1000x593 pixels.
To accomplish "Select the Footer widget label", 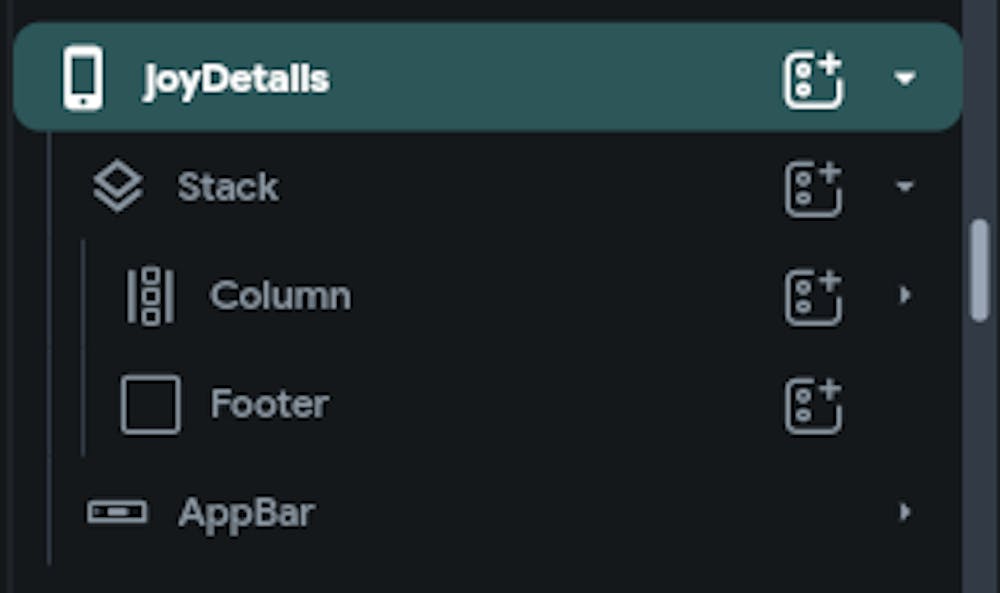I will pyautogui.click(x=269, y=405).
